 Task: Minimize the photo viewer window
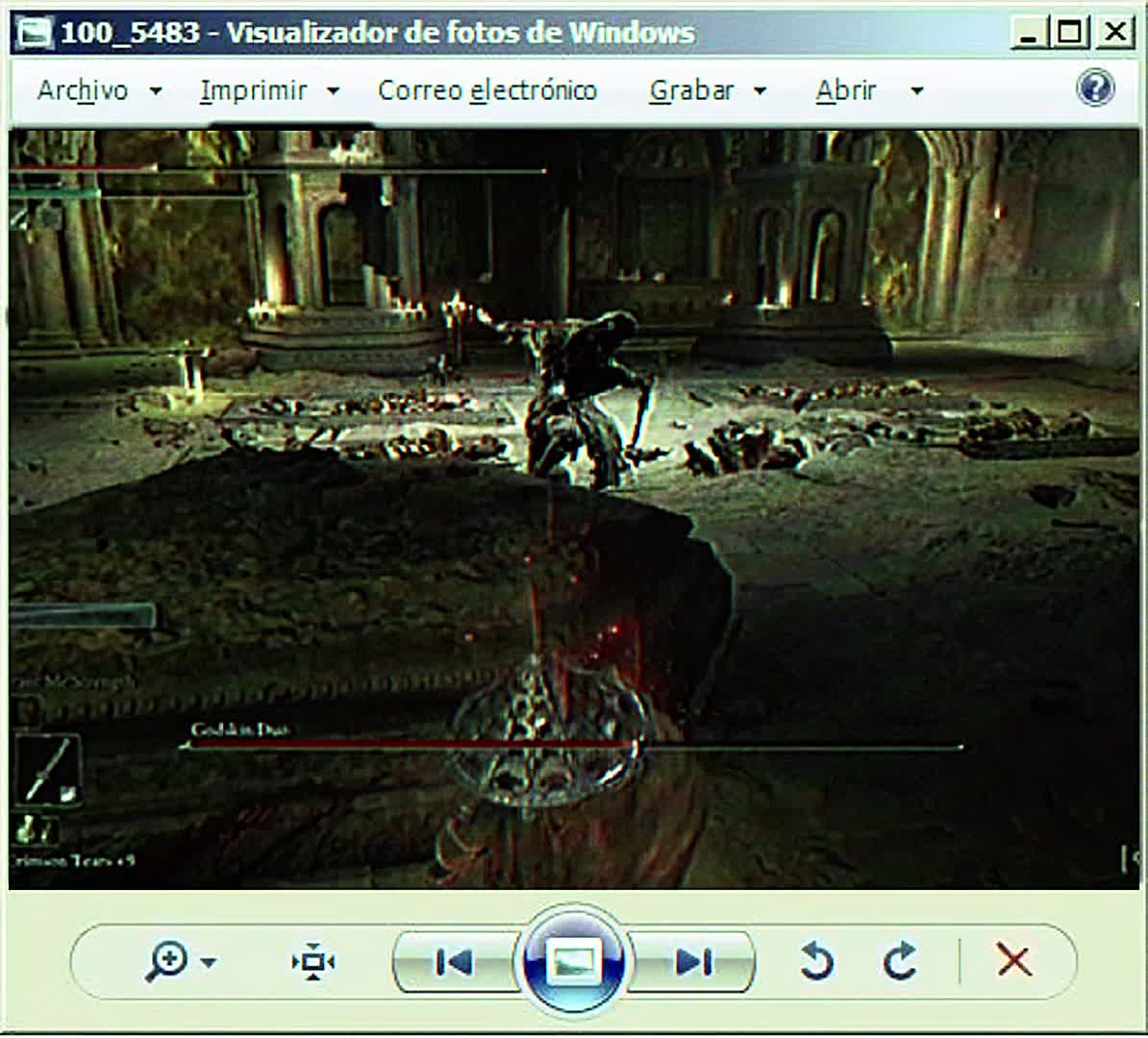[x=1029, y=33]
